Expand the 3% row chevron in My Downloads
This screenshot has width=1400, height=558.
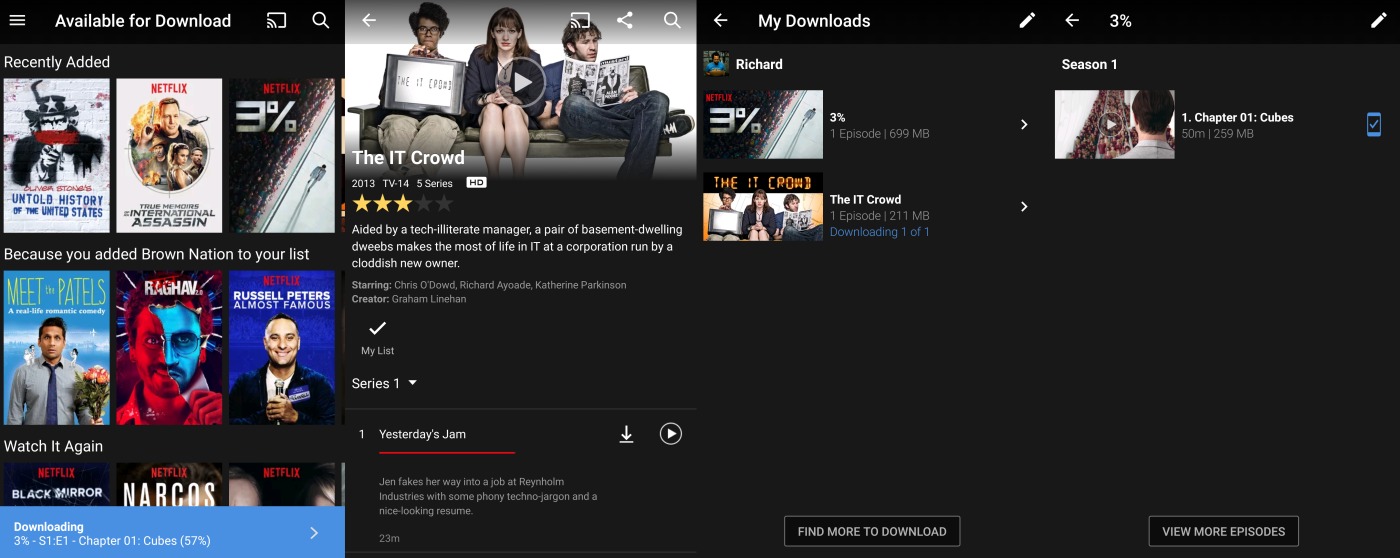tap(1024, 124)
